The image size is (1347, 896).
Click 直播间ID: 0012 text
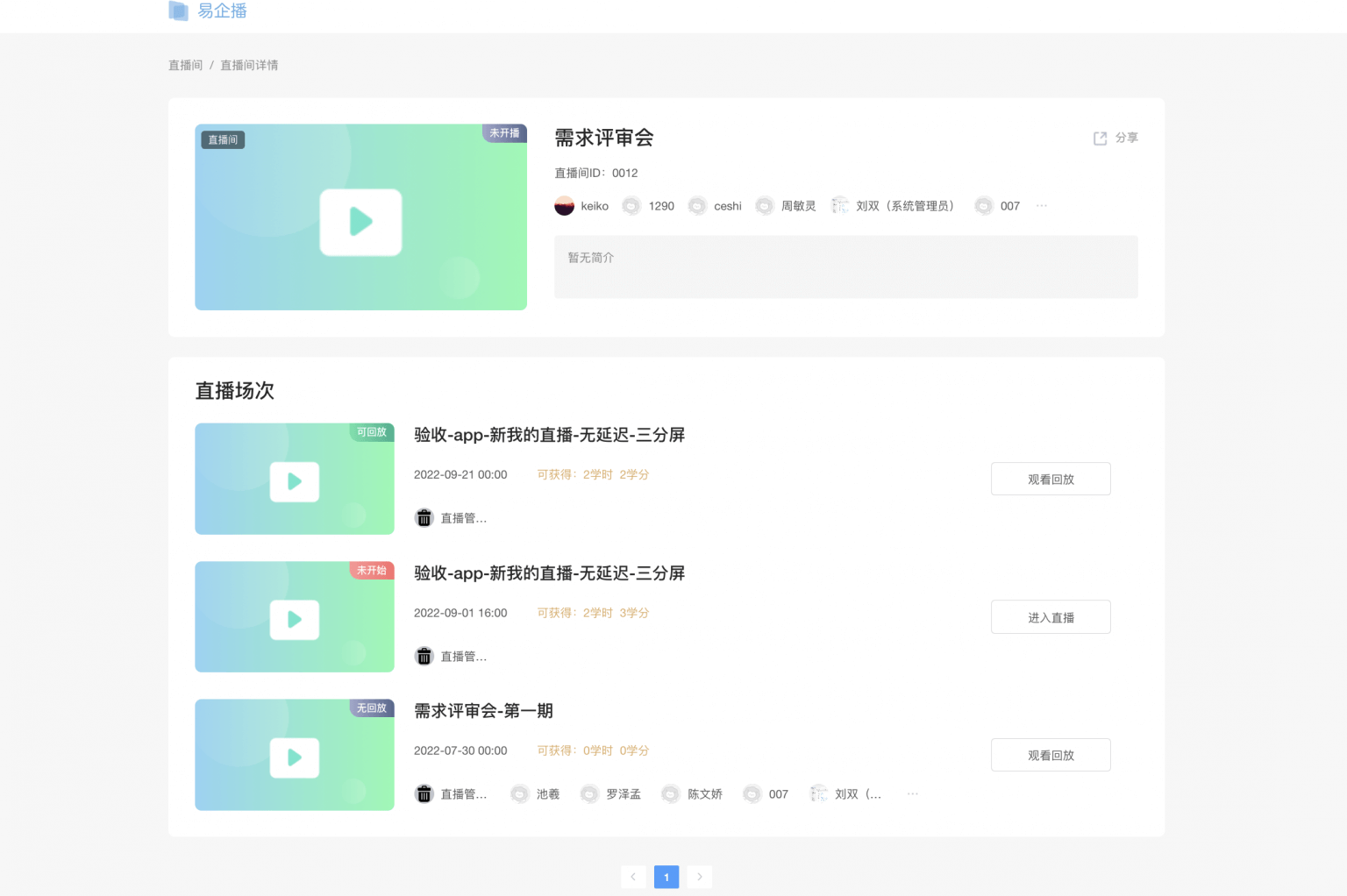(x=596, y=173)
